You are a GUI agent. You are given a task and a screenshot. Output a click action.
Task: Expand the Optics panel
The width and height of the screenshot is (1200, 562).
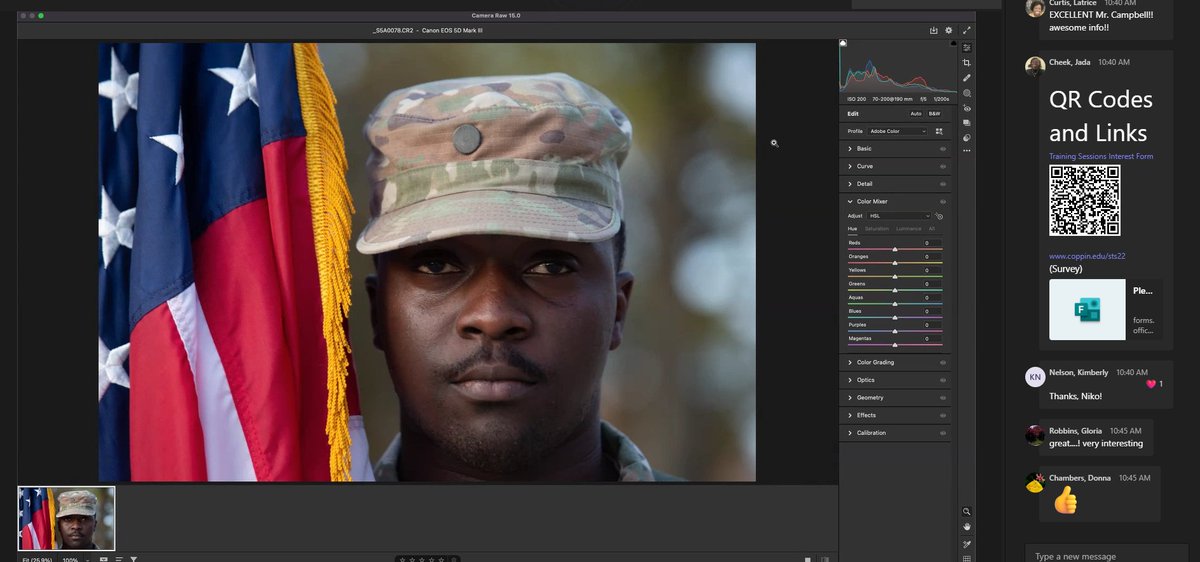tap(850, 380)
